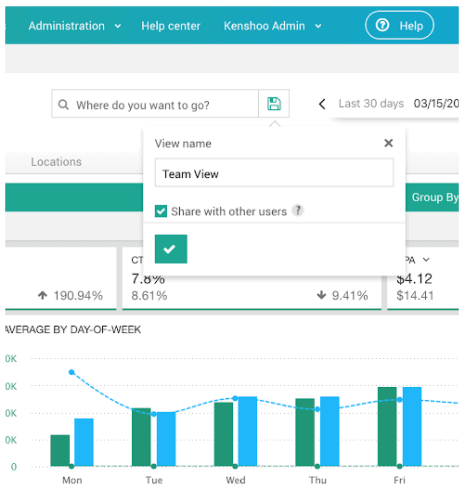Image resolution: width=472 pixels, height=493 pixels.
Task: Open the Last 30 days date picker
Action: click(x=371, y=104)
